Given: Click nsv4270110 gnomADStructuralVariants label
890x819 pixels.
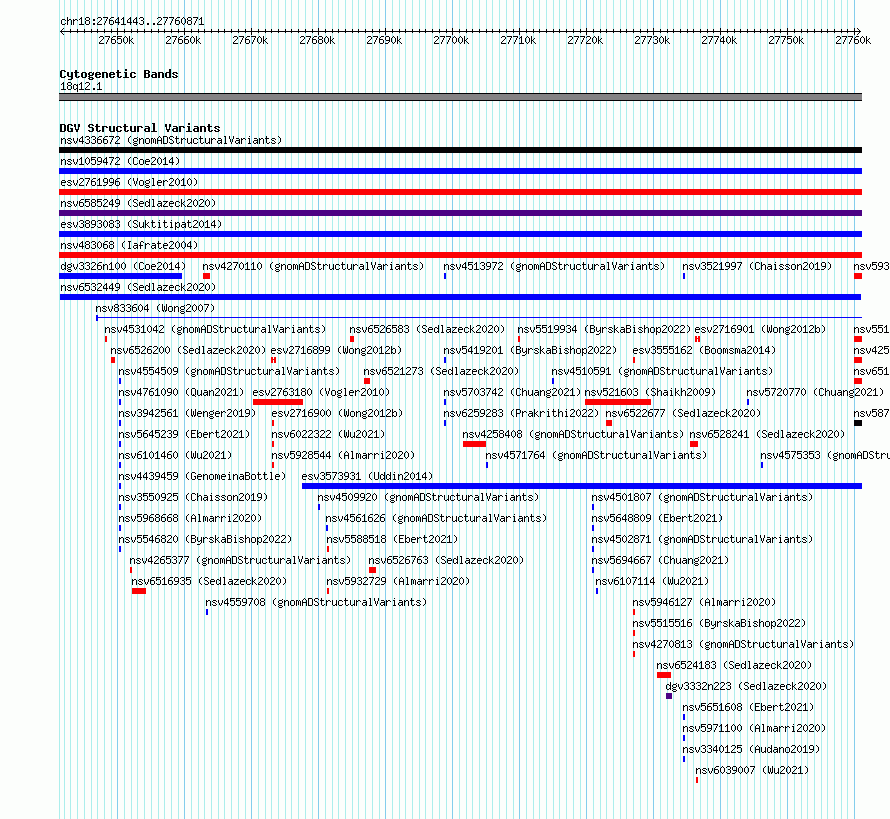Looking at the screenshot, I should click(x=313, y=266).
